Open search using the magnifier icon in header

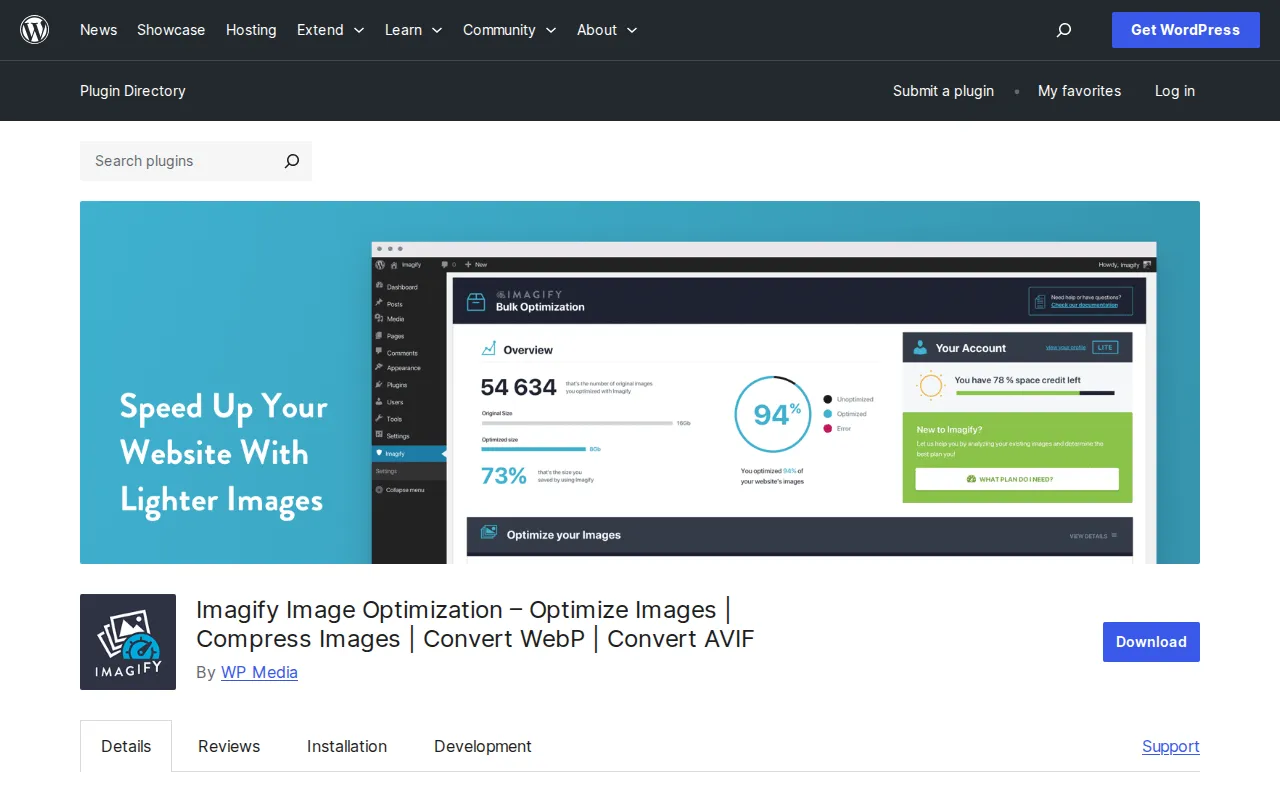[1063, 30]
